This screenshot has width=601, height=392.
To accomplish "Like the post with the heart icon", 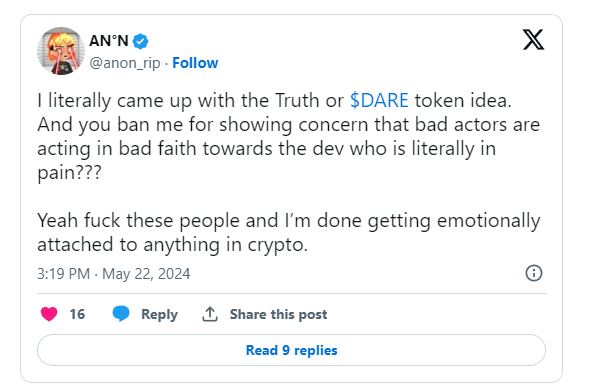I will click(49, 314).
